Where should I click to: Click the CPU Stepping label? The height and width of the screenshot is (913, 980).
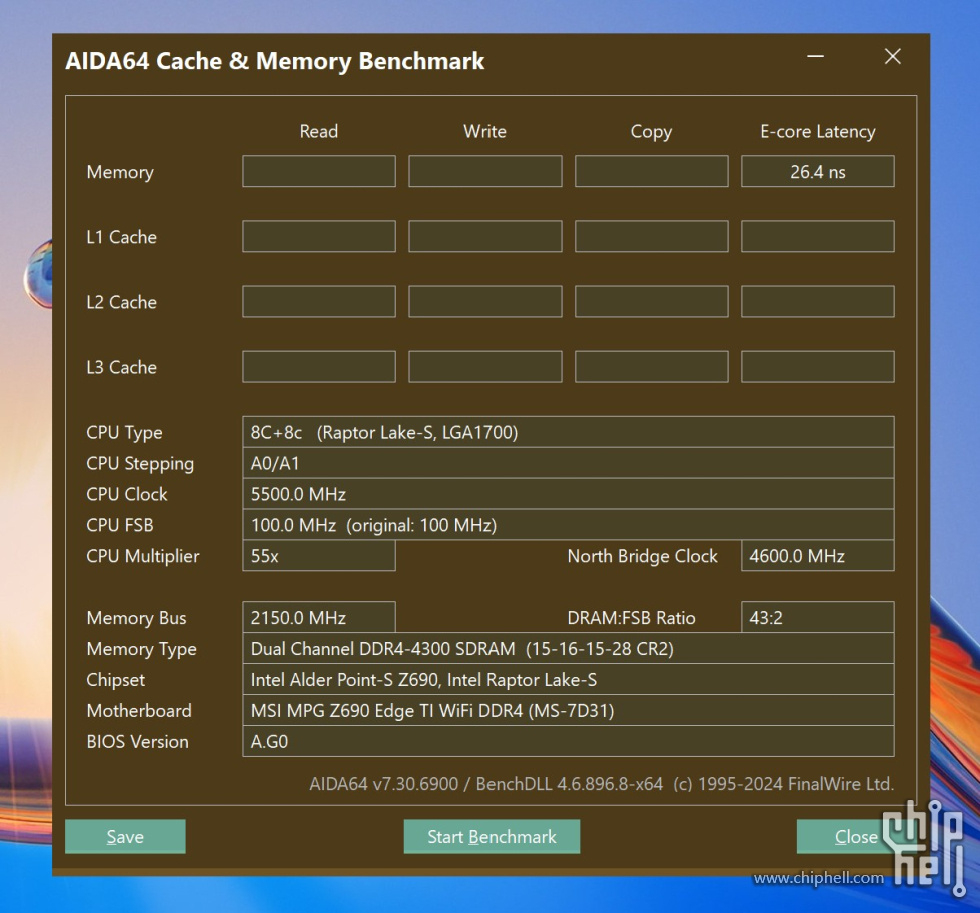[140, 464]
